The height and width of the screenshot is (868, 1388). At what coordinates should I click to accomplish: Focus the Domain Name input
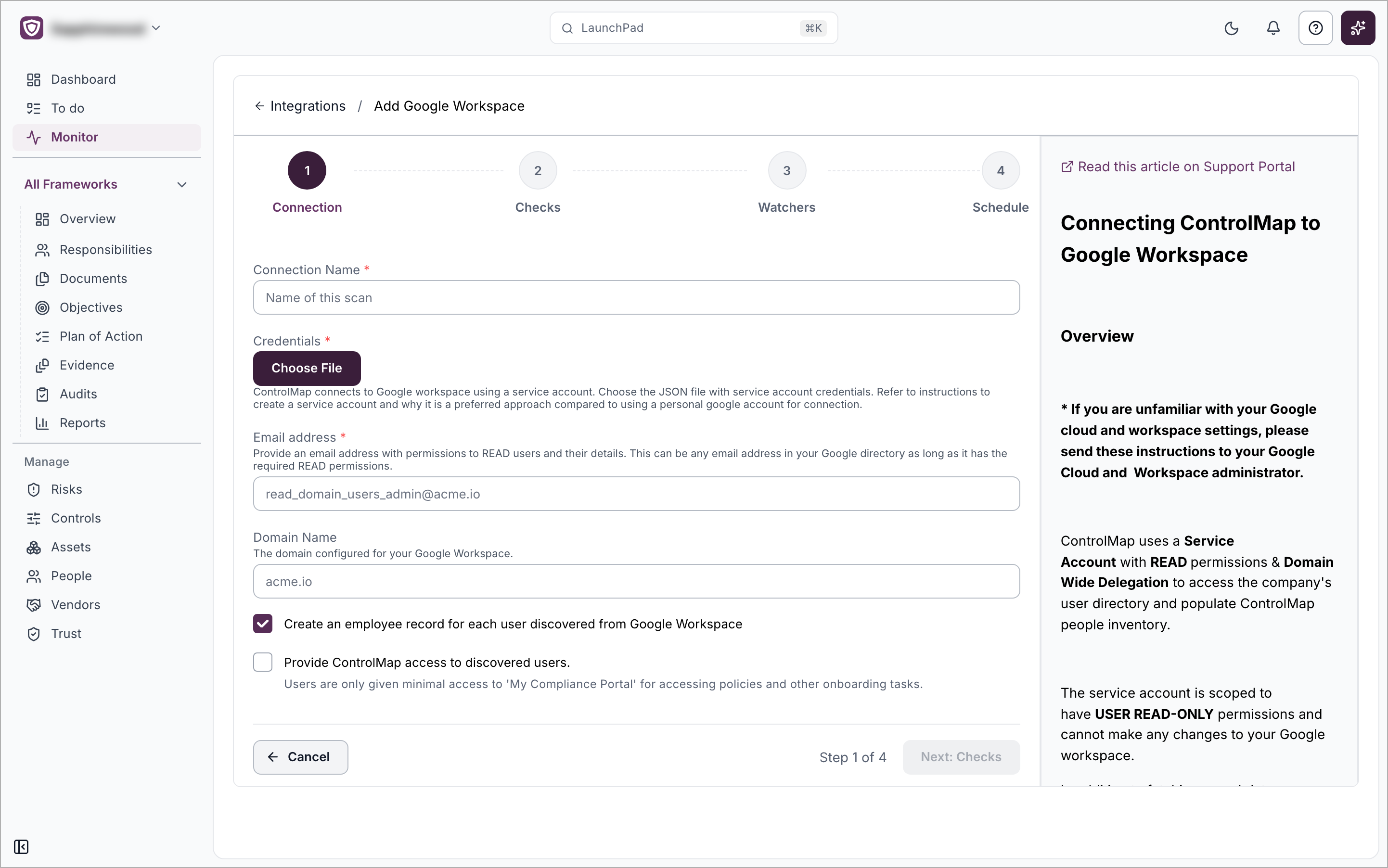[636, 581]
